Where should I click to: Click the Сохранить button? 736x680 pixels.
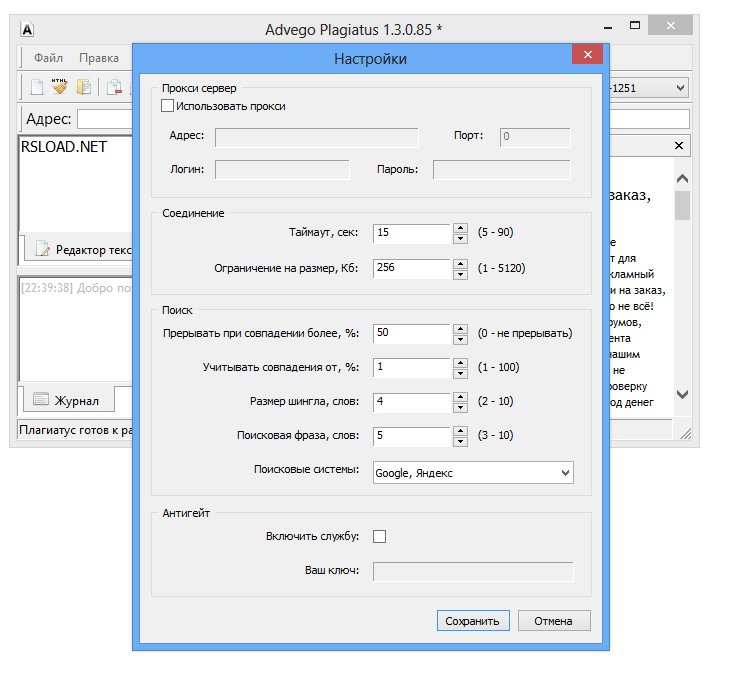point(473,621)
